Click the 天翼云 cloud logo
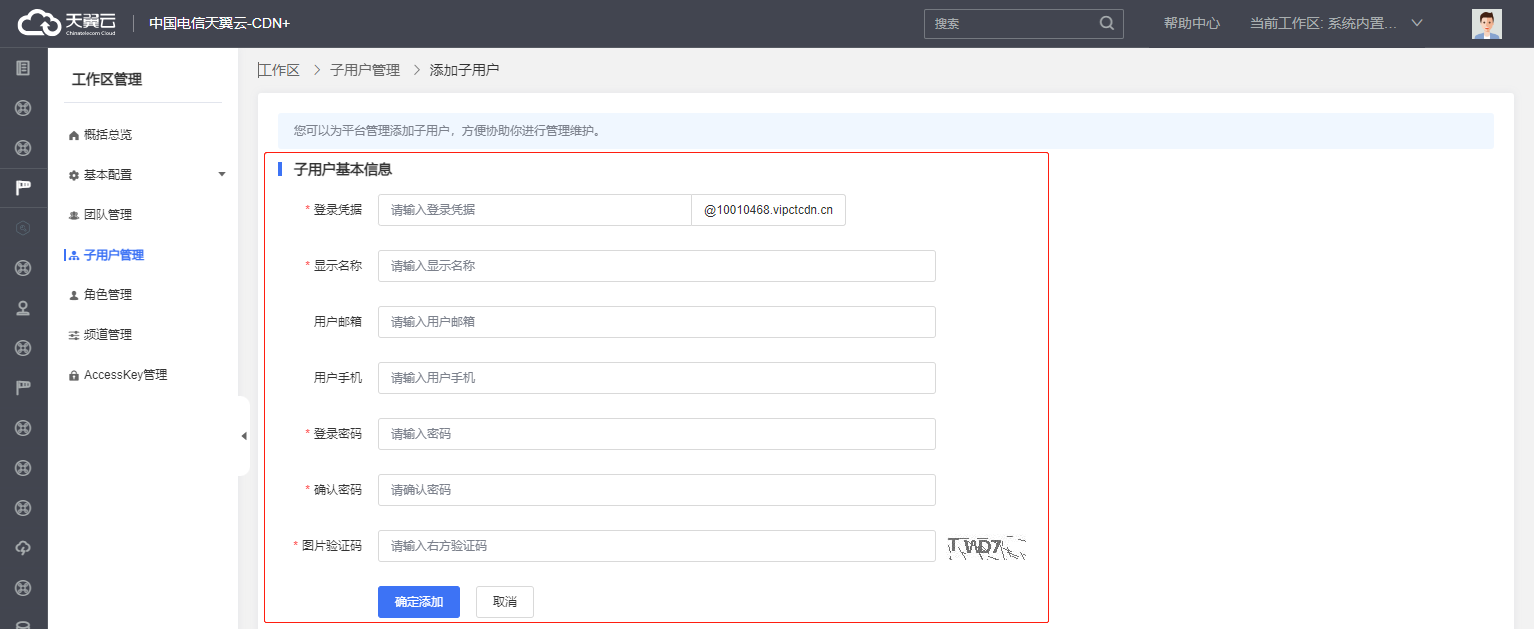The width and height of the screenshot is (1534, 629). point(67,23)
